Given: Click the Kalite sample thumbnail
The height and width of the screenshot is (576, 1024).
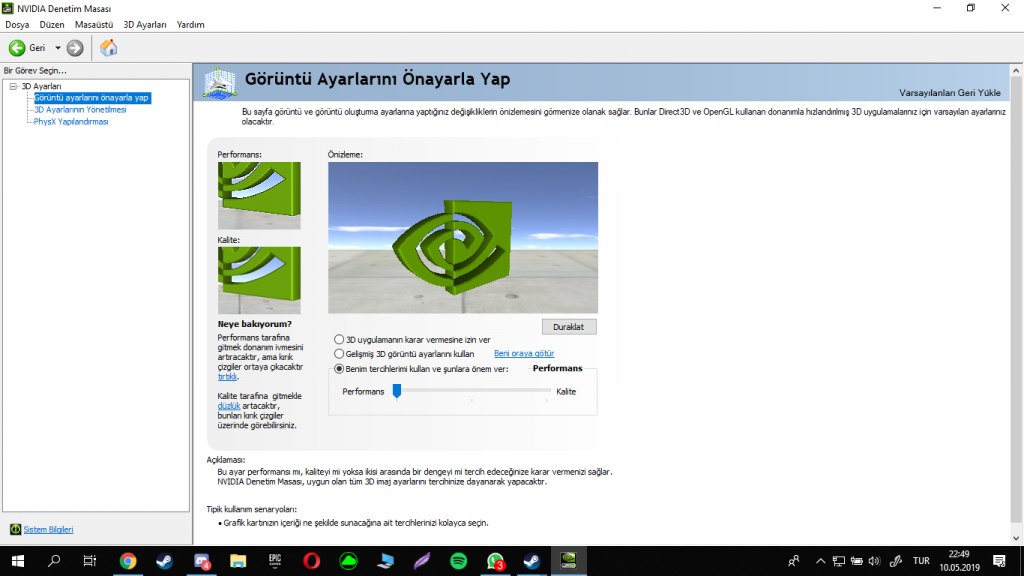Looking at the screenshot, I should coord(259,280).
